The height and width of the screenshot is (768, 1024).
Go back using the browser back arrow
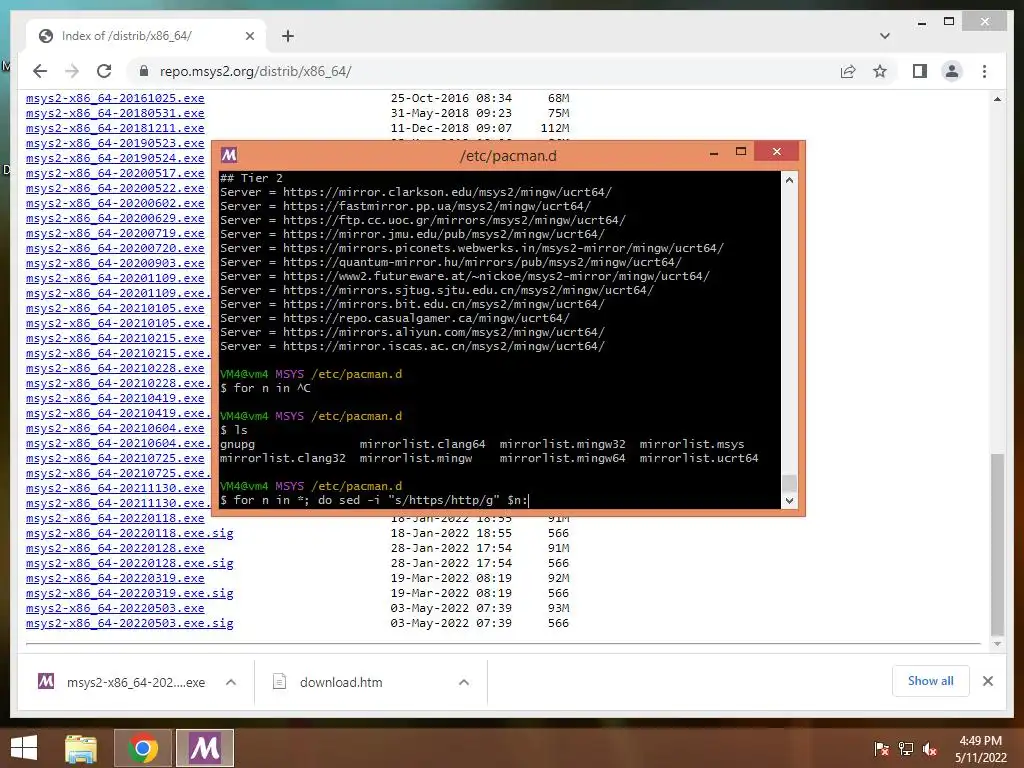[40, 71]
